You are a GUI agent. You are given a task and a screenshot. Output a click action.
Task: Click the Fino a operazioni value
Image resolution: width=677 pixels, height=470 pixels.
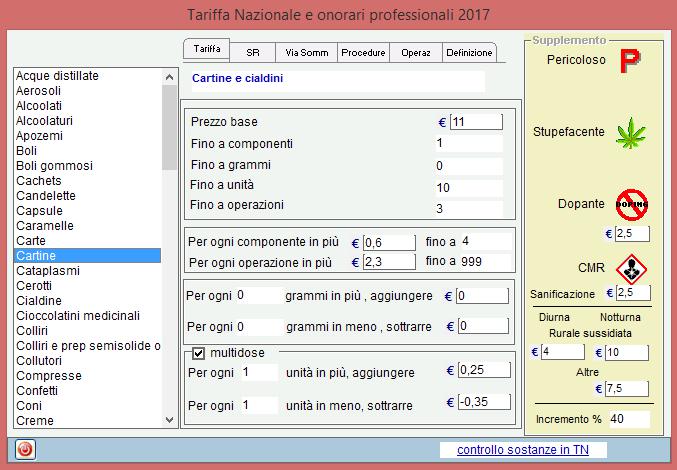click(x=469, y=209)
